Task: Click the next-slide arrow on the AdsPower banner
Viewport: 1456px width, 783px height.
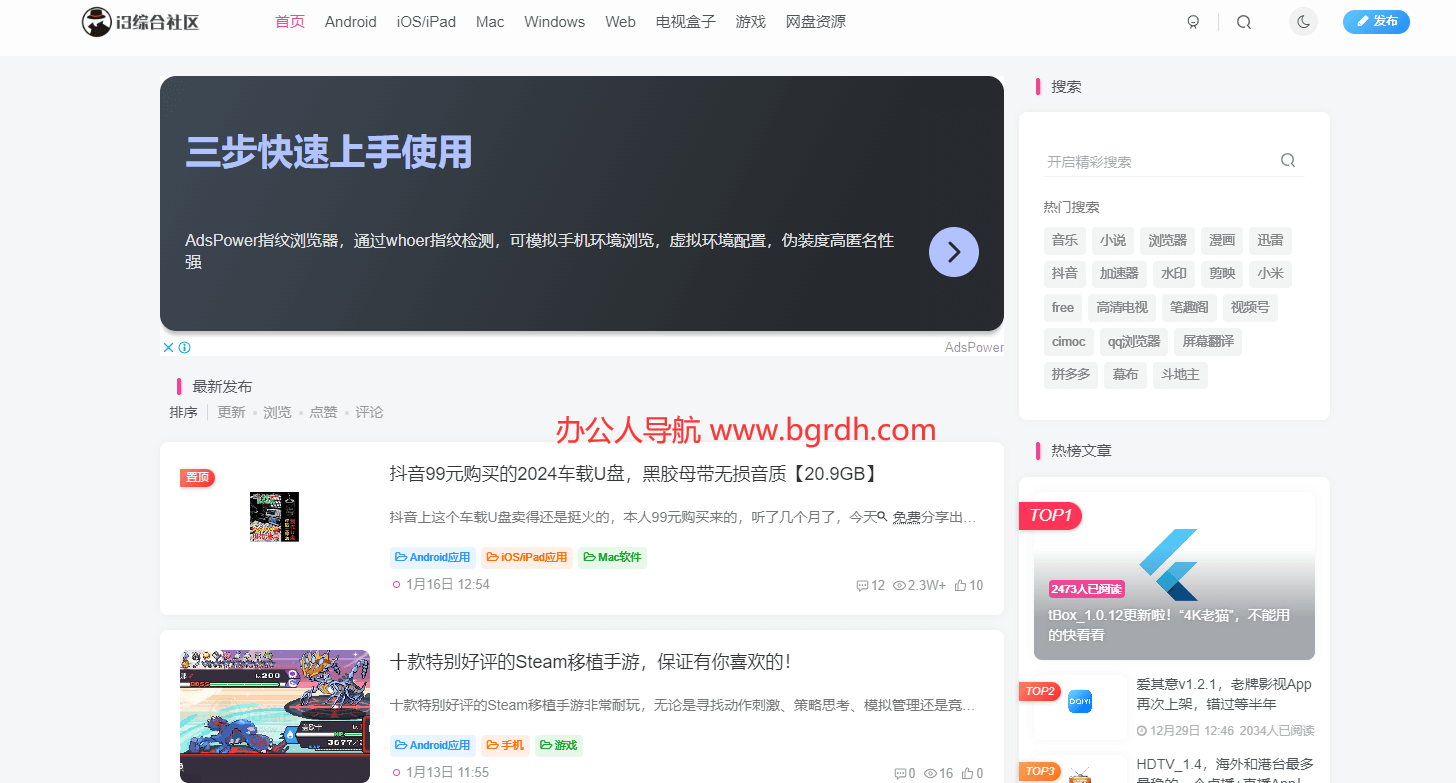Action: point(953,252)
